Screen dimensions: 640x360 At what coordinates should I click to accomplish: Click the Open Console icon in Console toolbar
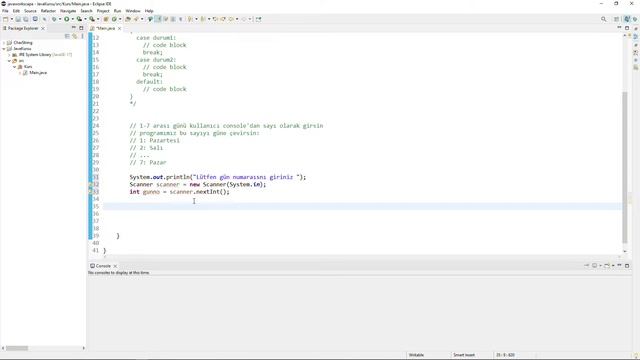[607, 265]
